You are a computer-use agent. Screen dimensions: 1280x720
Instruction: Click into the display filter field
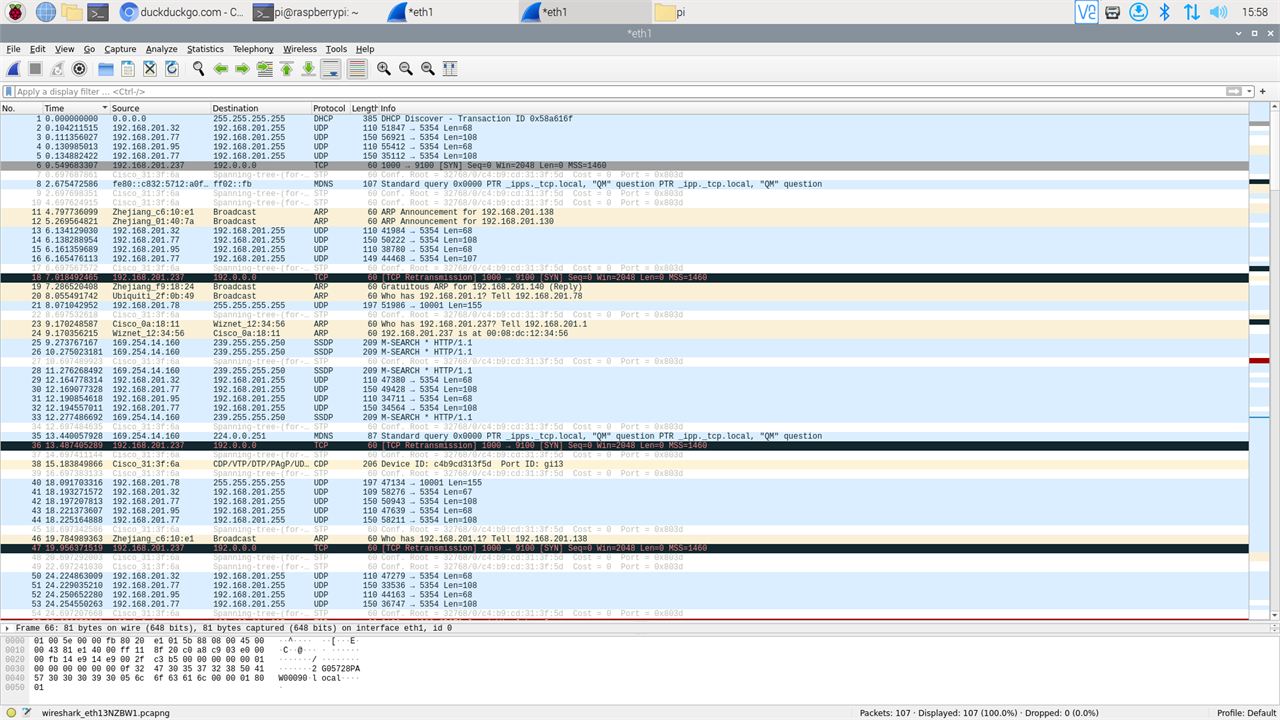(620, 92)
